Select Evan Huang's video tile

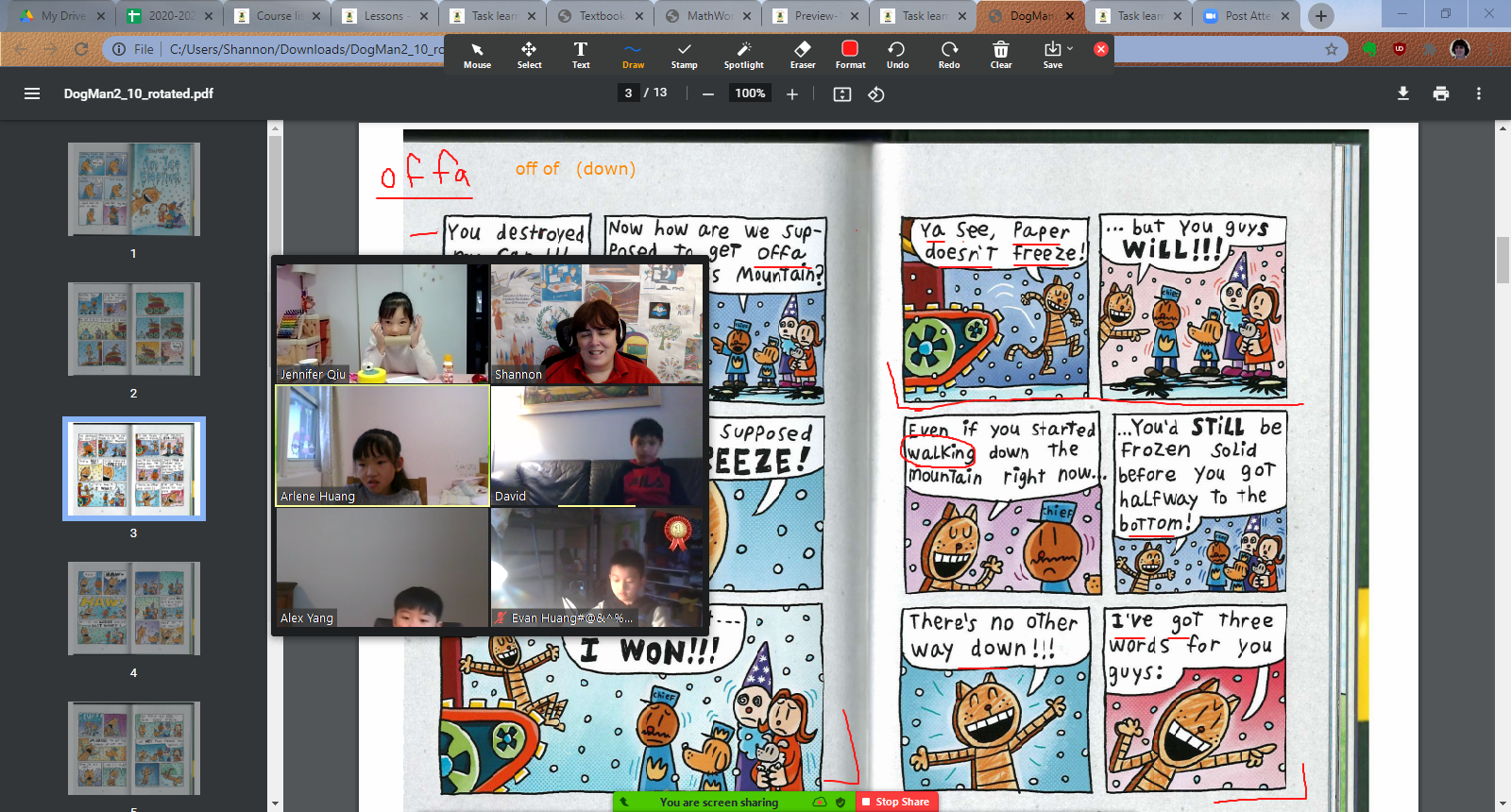[597, 567]
